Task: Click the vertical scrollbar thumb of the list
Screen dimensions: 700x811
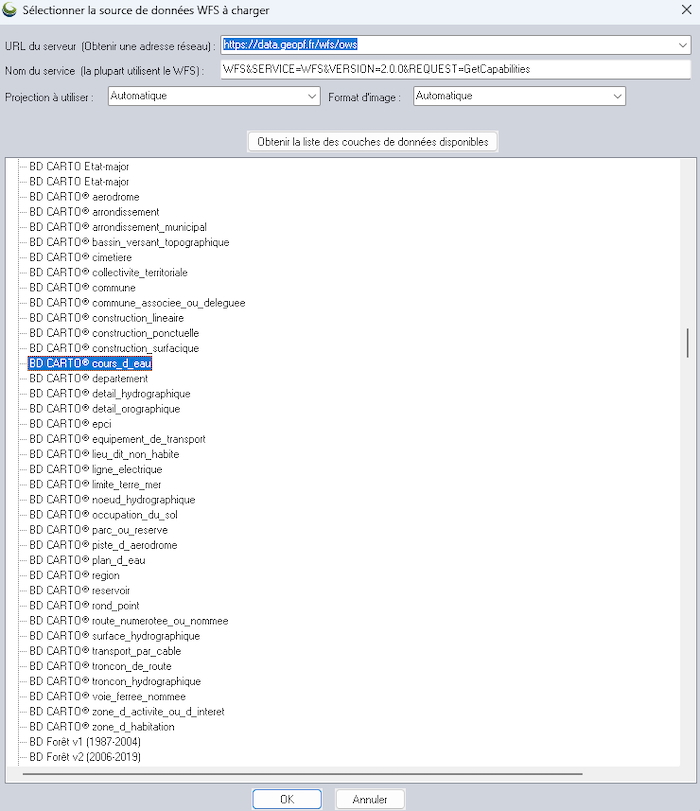Action: tap(687, 342)
